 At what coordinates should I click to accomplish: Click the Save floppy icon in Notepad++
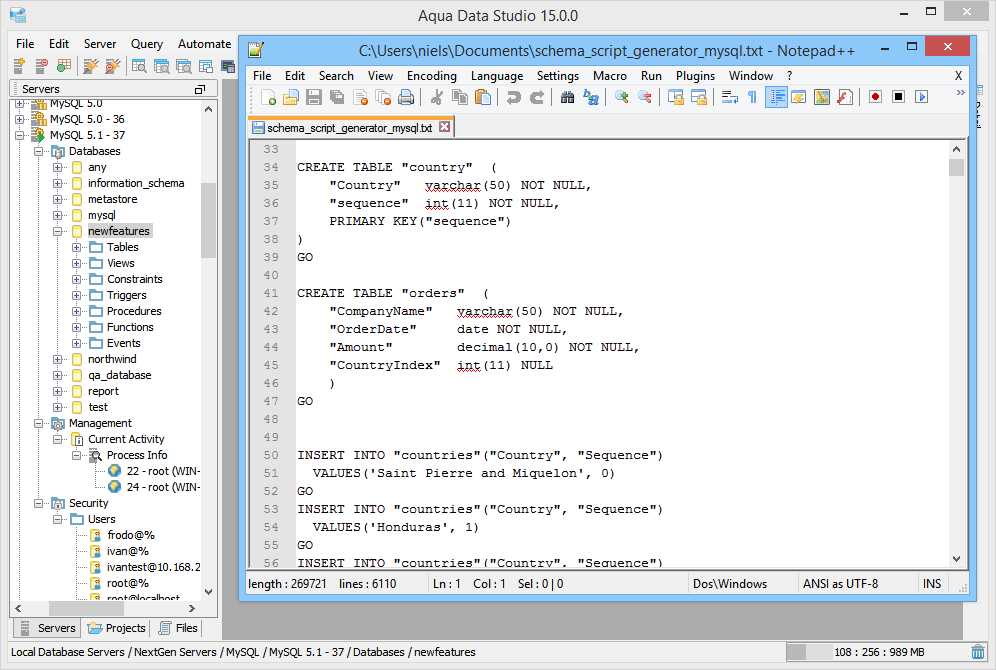[x=314, y=97]
